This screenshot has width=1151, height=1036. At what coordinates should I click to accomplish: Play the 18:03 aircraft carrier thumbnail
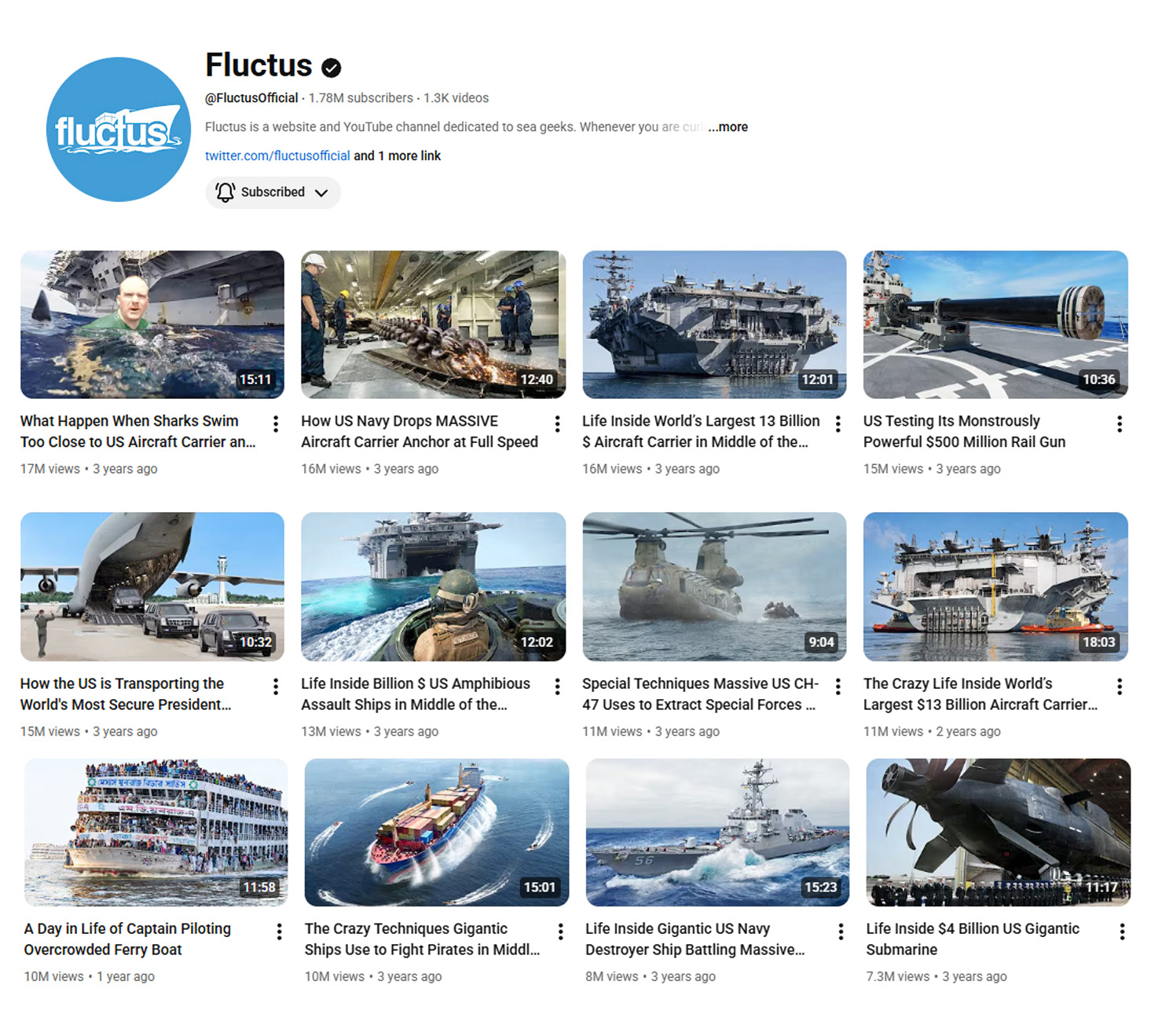(995, 587)
